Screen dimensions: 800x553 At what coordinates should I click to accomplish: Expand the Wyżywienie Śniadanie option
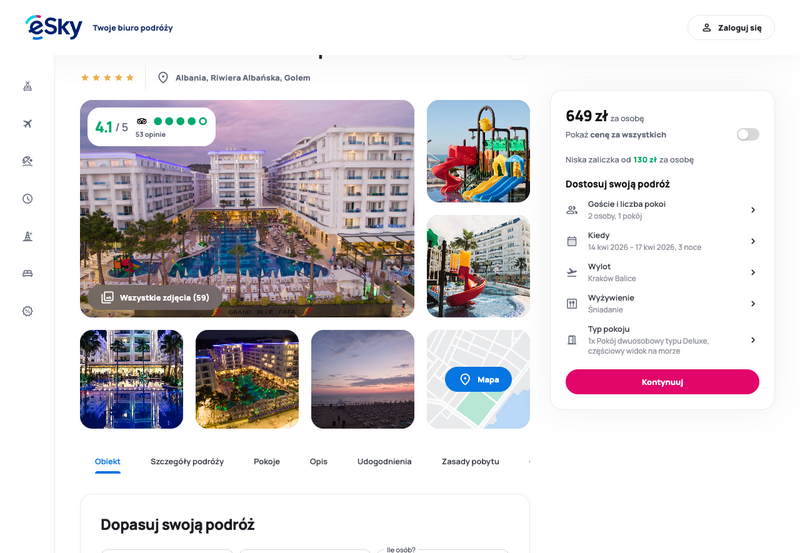click(662, 304)
